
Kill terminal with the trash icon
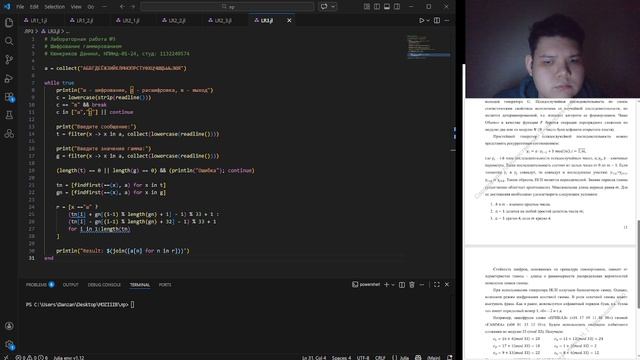[x=412, y=284]
